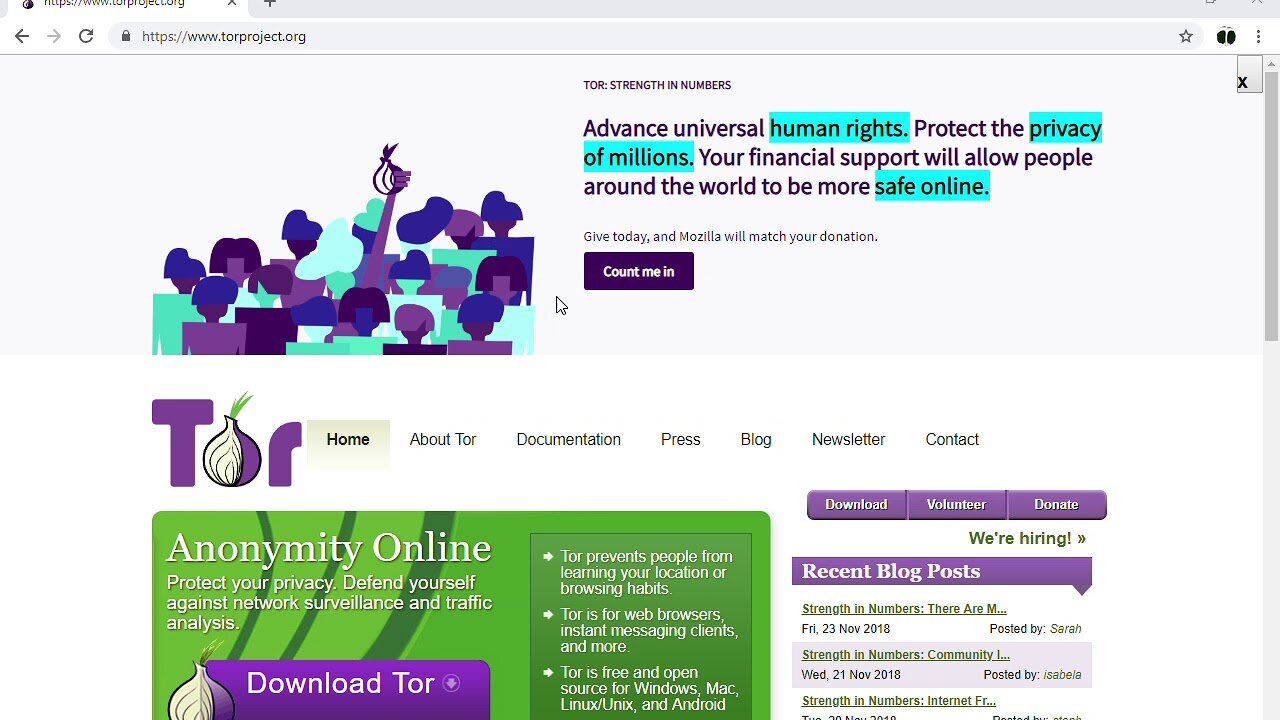Click author name isabela
Screen dimensions: 1280x720
tap(1062, 674)
